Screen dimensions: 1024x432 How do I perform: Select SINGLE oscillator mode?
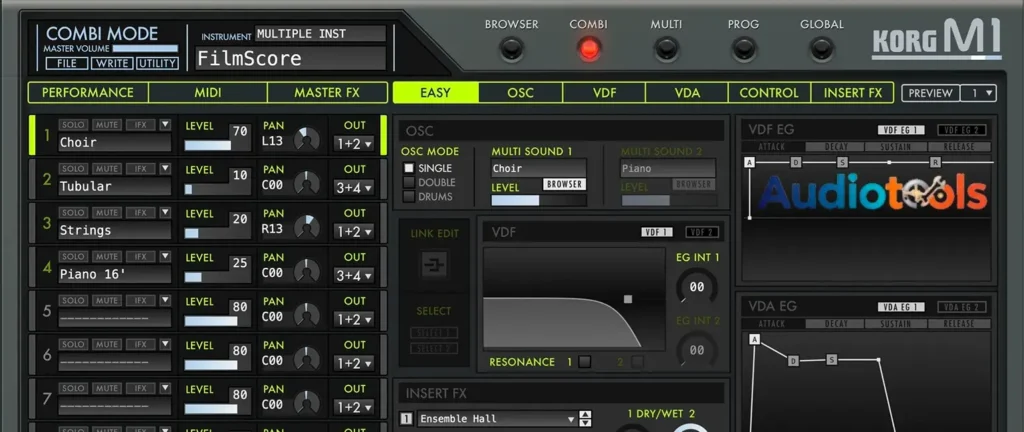coord(409,168)
